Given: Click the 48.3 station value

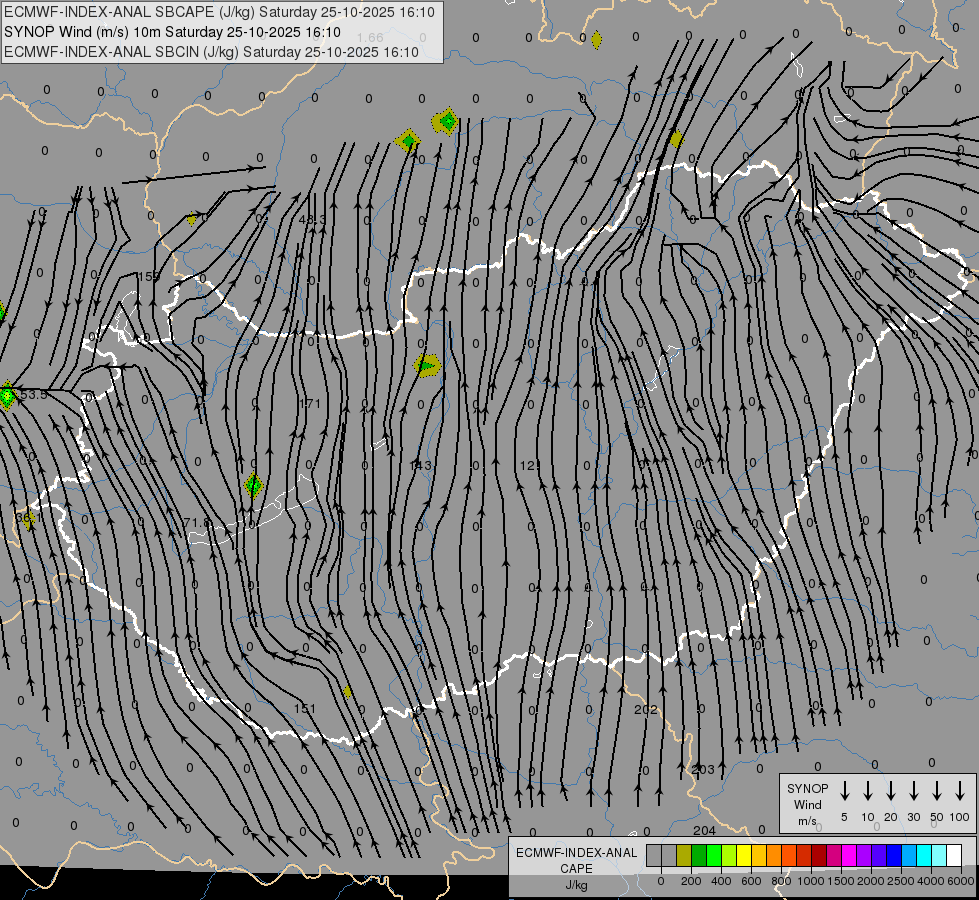Looking at the screenshot, I should (x=312, y=219).
